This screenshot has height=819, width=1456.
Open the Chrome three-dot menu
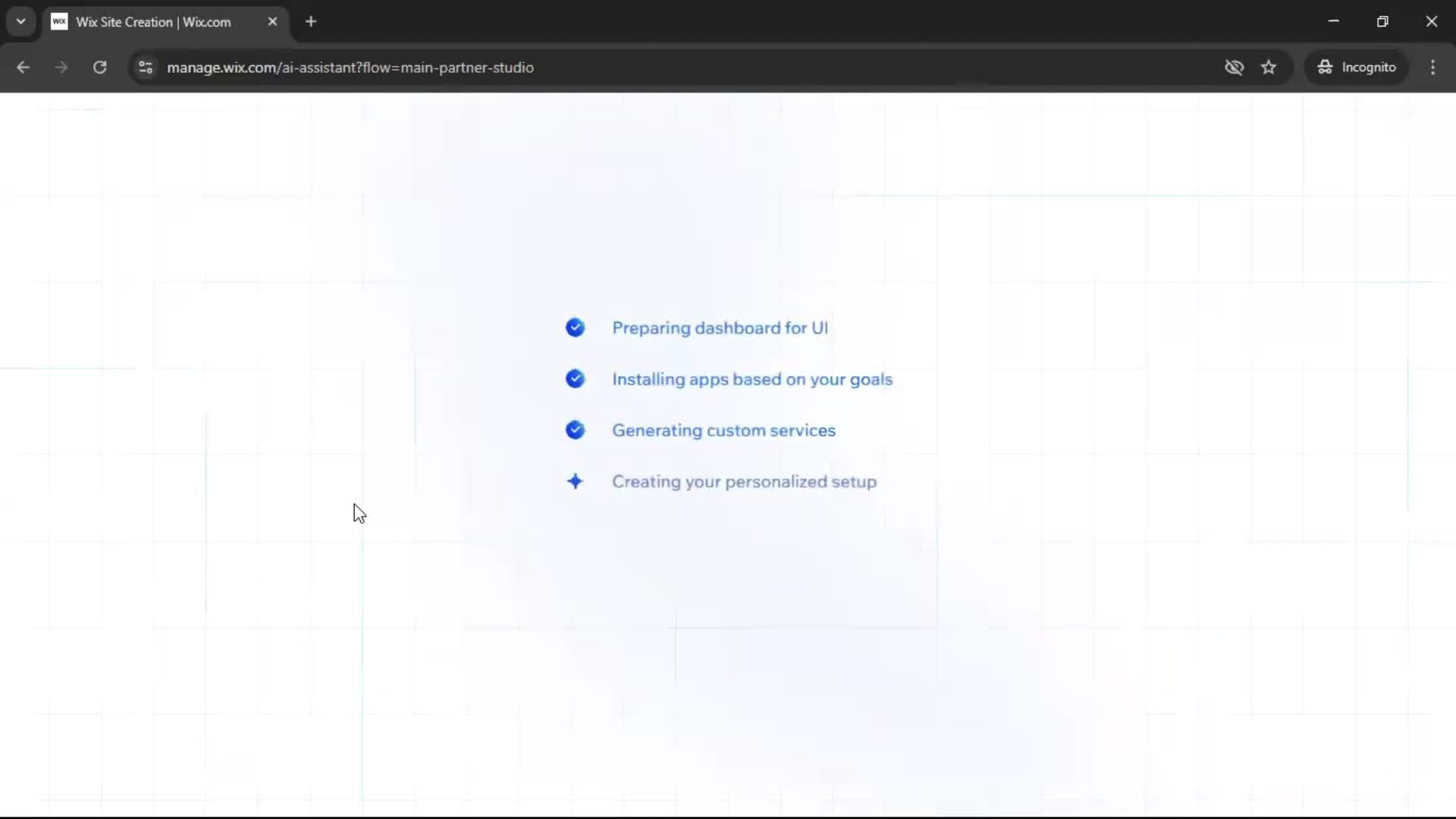point(1432,67)
